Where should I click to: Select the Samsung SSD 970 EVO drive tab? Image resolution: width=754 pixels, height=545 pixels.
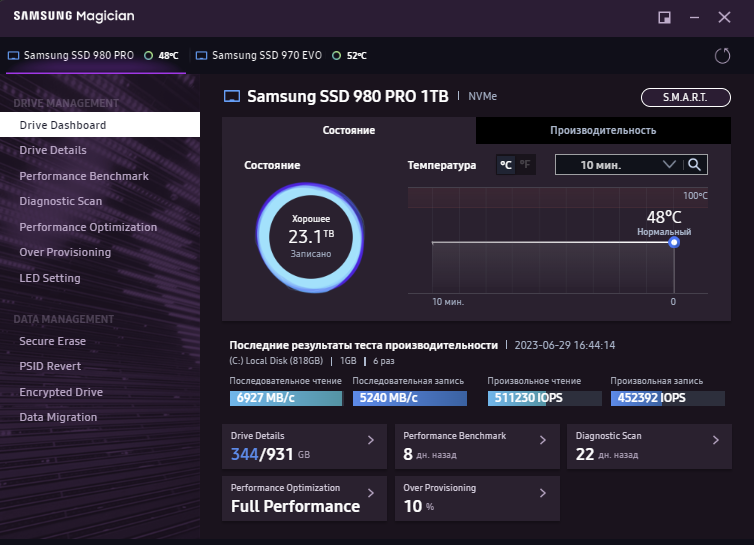(281, 56)
